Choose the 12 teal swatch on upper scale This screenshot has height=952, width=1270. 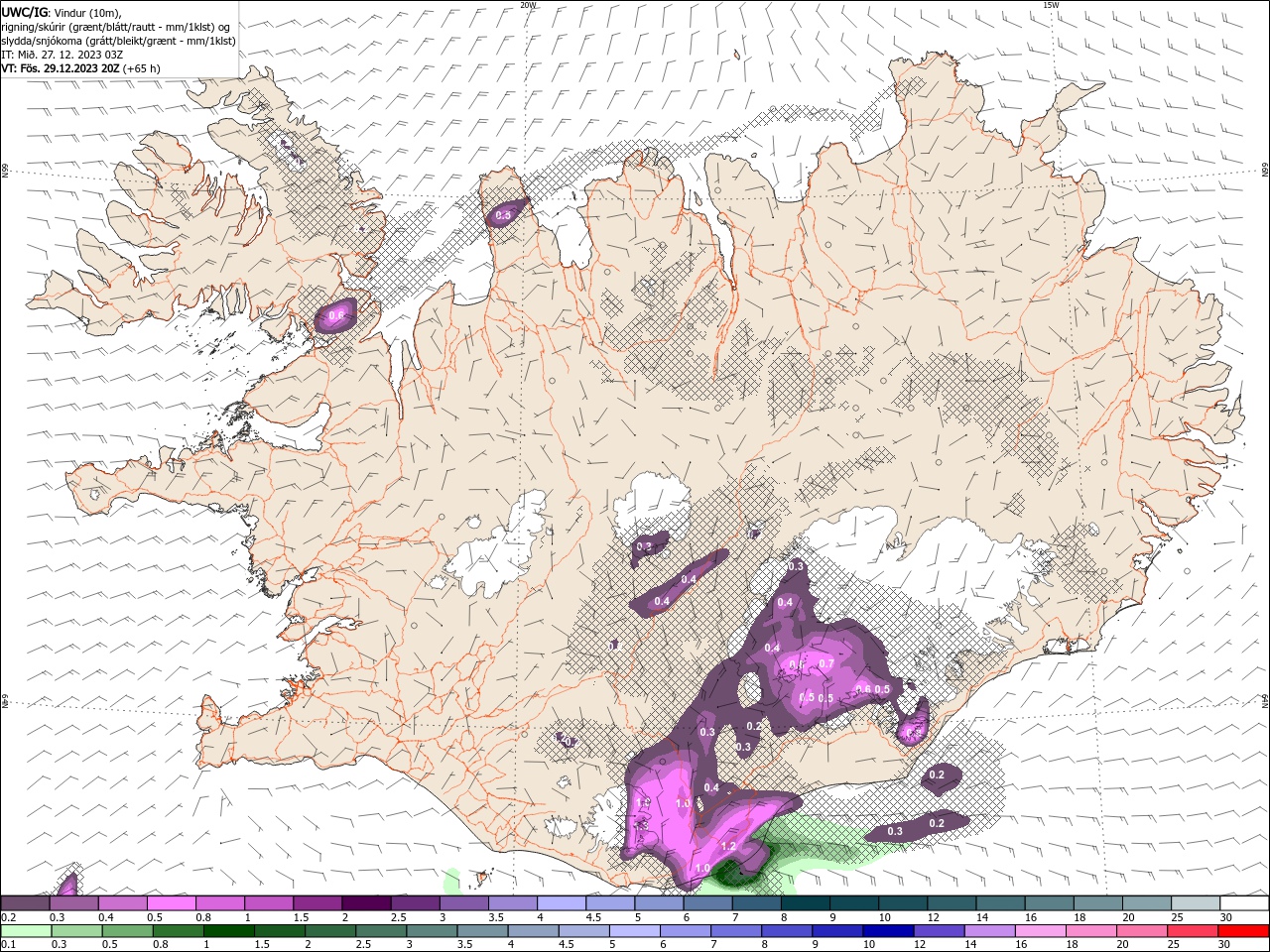pyautogui.click(x=952, y=903)
